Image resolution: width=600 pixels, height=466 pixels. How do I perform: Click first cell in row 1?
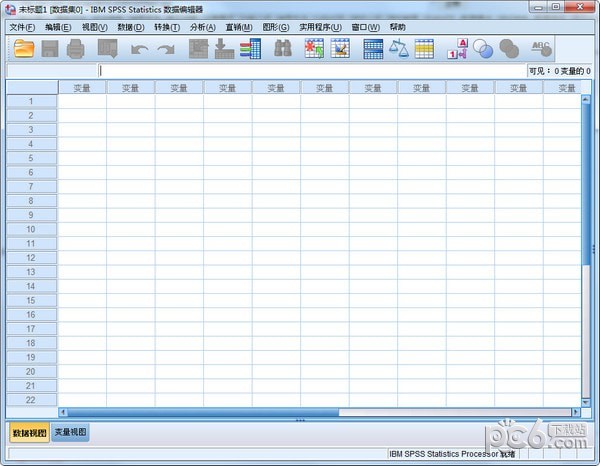pos(82,101)
